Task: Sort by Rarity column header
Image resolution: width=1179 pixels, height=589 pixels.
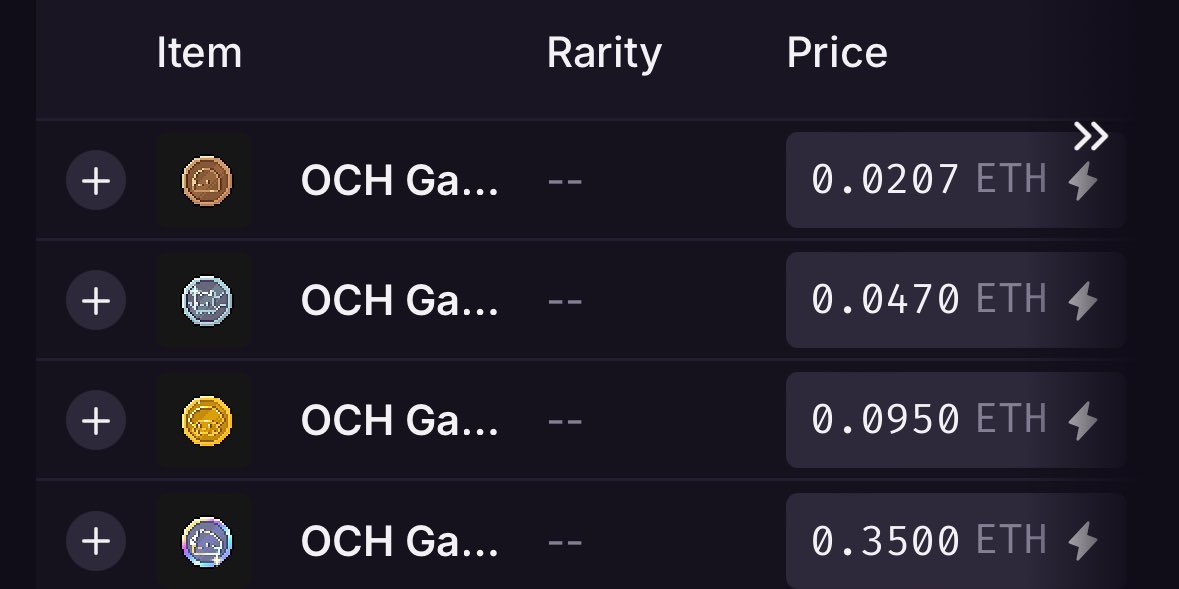Action: 604,54
